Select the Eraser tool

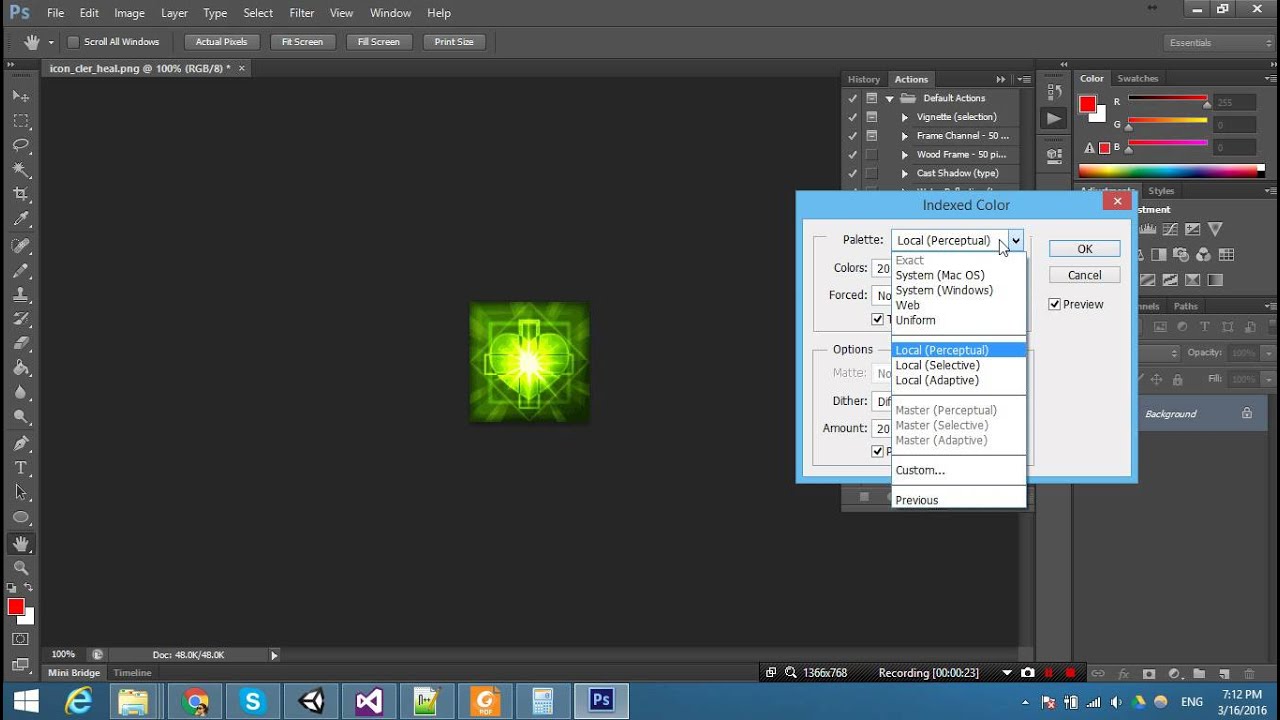[20, 344]
